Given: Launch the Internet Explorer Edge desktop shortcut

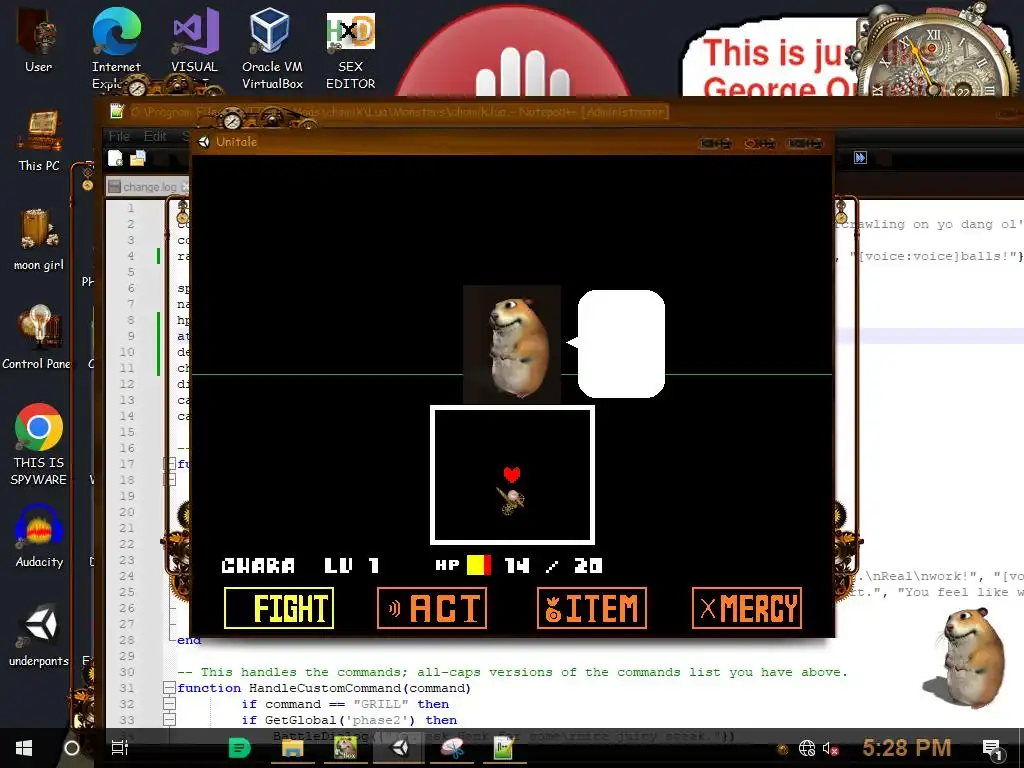Looking at the screenshot, I should (116, 47).
